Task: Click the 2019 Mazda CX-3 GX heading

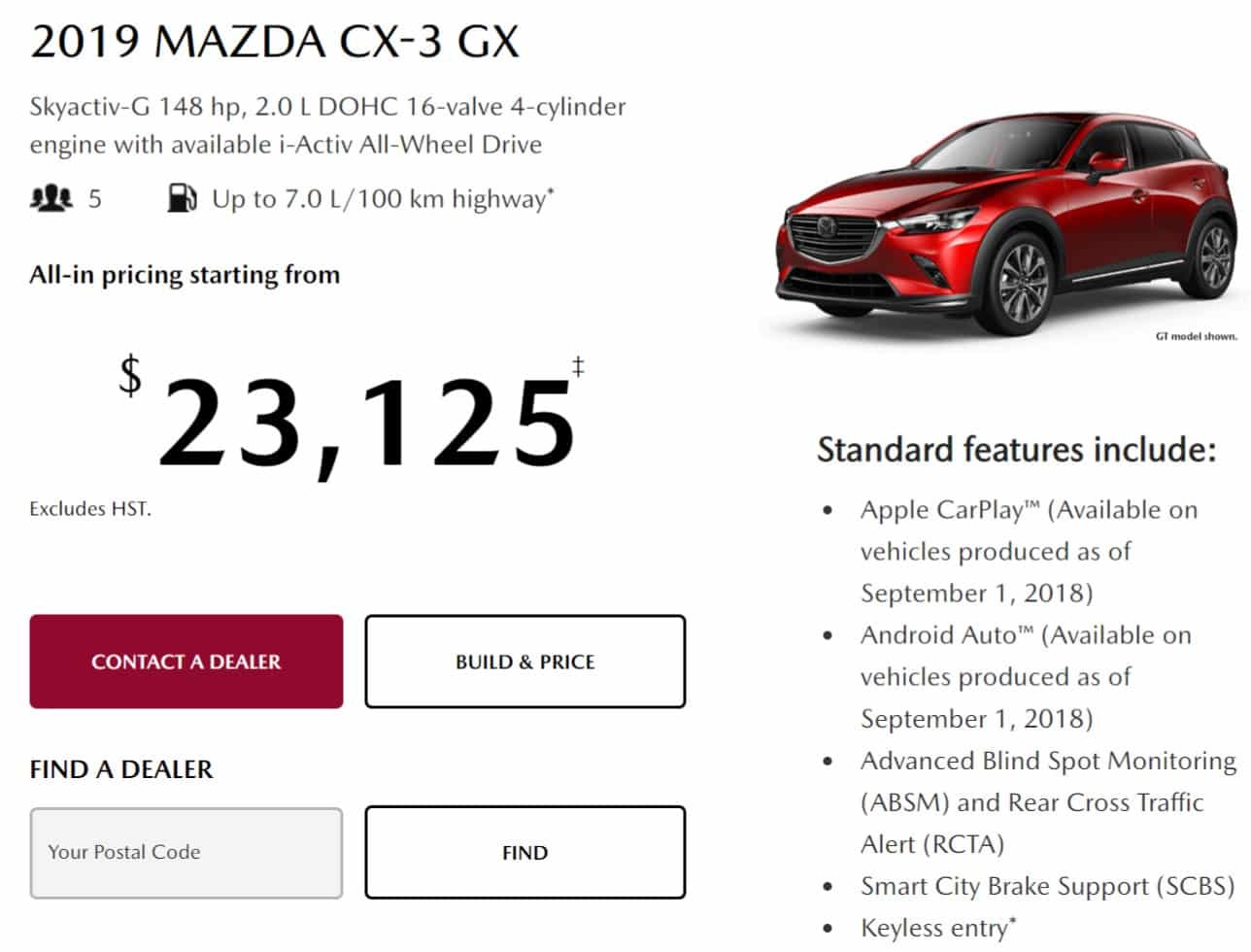Action: click(275, 42)
